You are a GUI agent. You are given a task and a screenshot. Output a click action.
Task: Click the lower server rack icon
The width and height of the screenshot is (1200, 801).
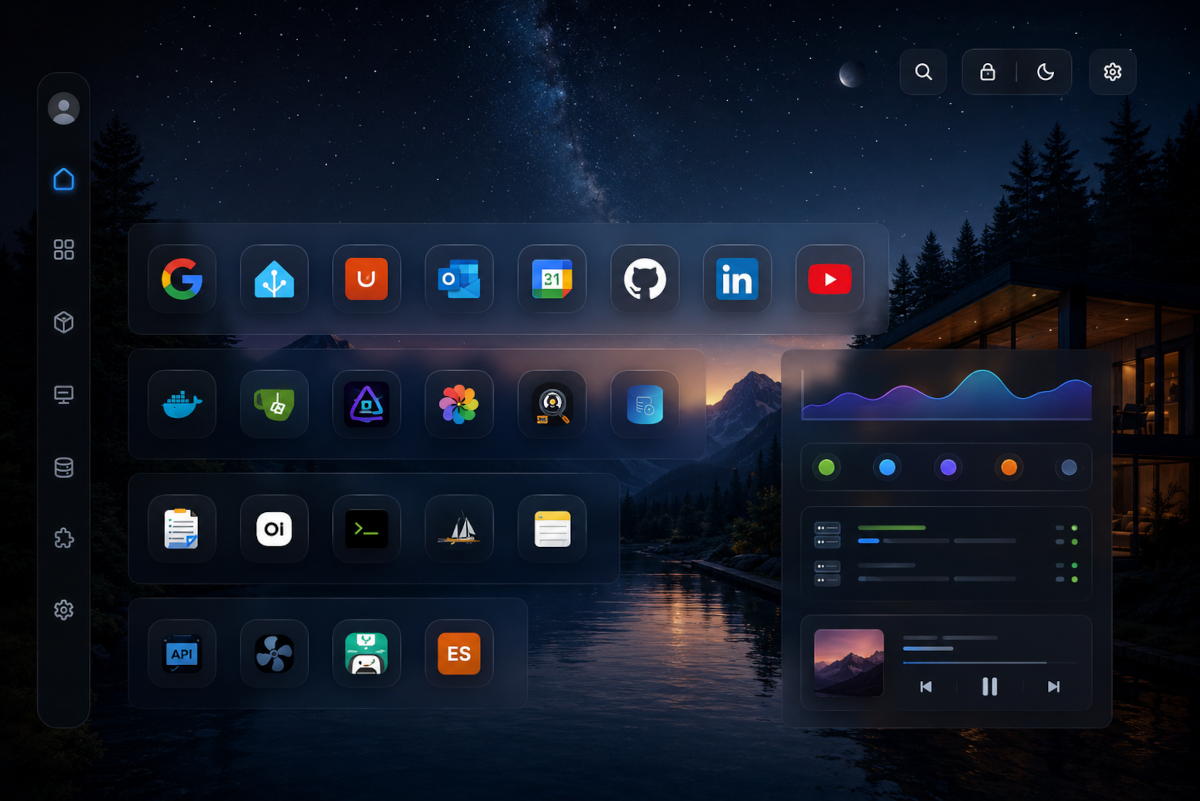(x=827, y=573)
